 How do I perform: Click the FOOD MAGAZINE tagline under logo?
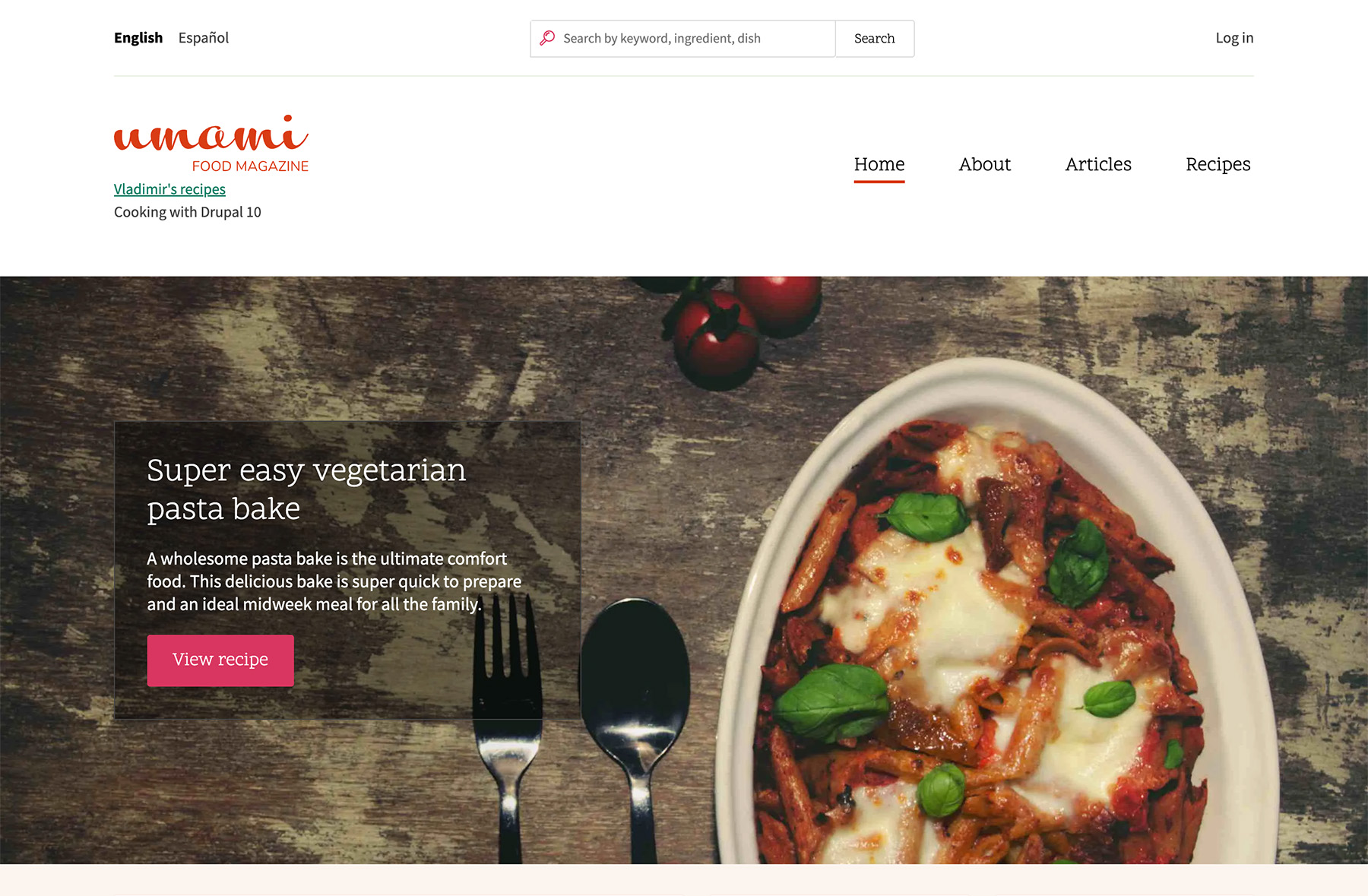[250, 166]
